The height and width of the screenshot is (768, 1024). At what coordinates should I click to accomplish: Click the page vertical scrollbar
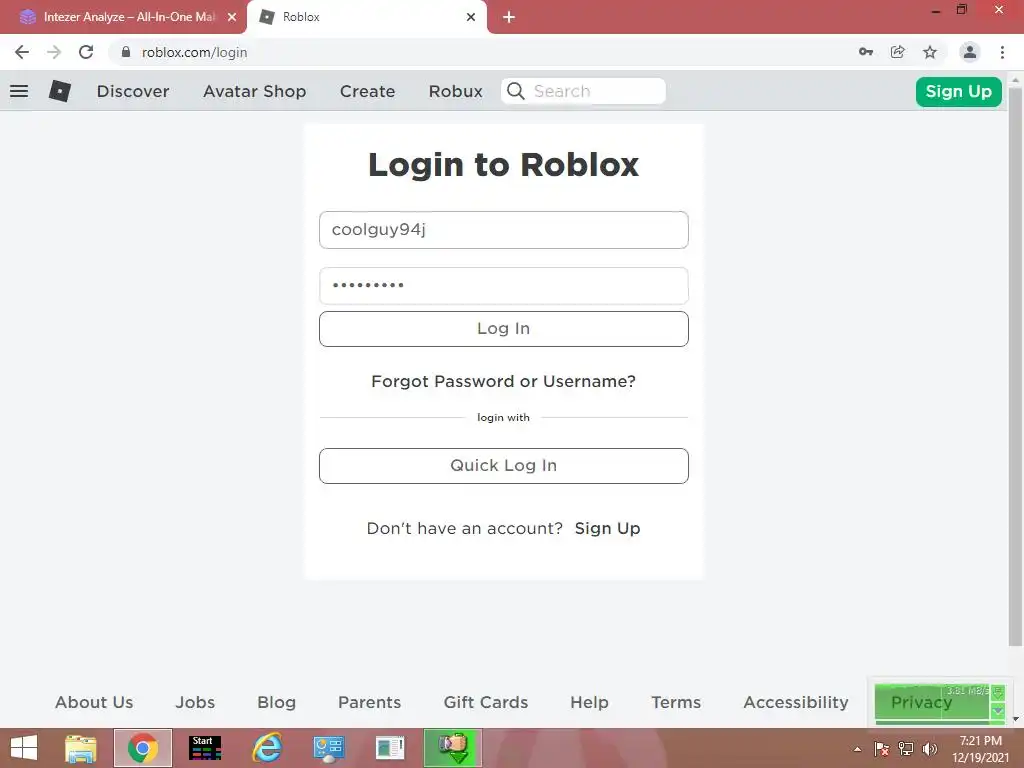click(1015, 366)
